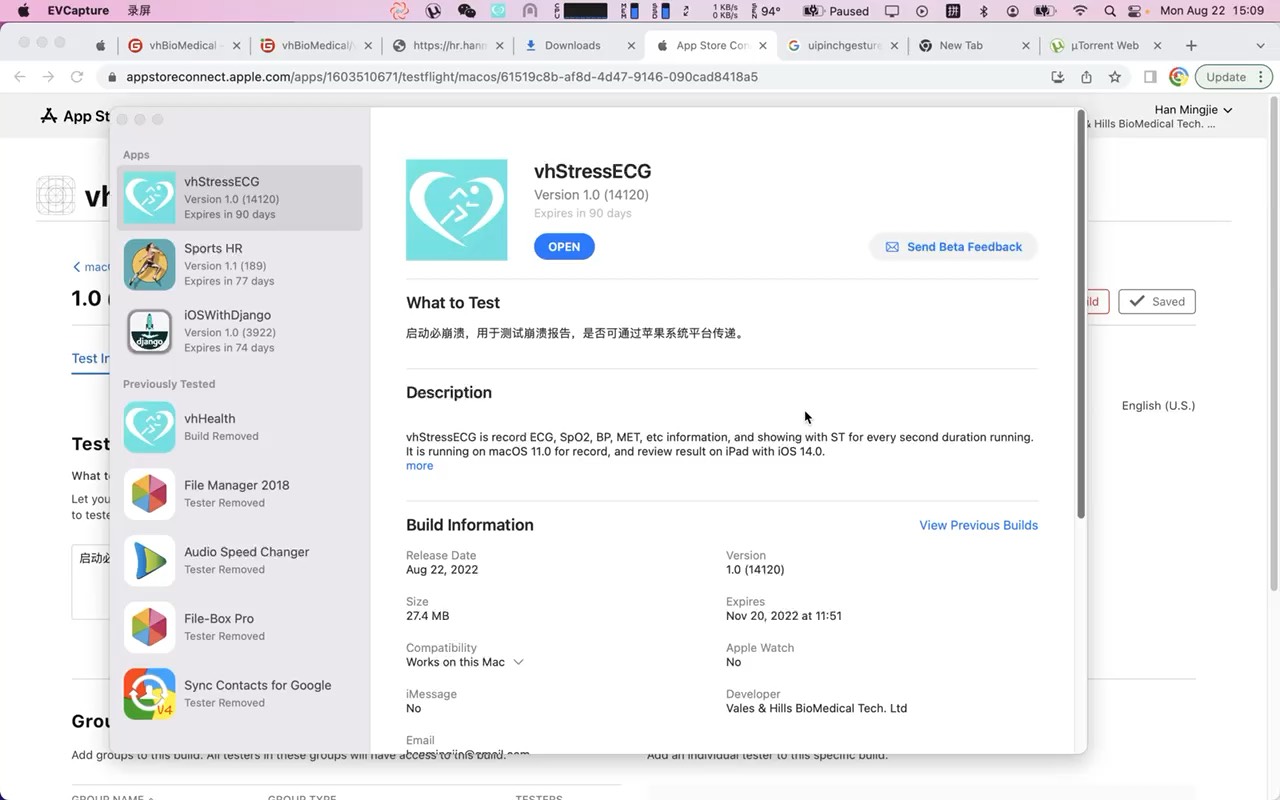Click the share icon in address bar
The width and height of the screenshot is (1280, 800).
1086,77
